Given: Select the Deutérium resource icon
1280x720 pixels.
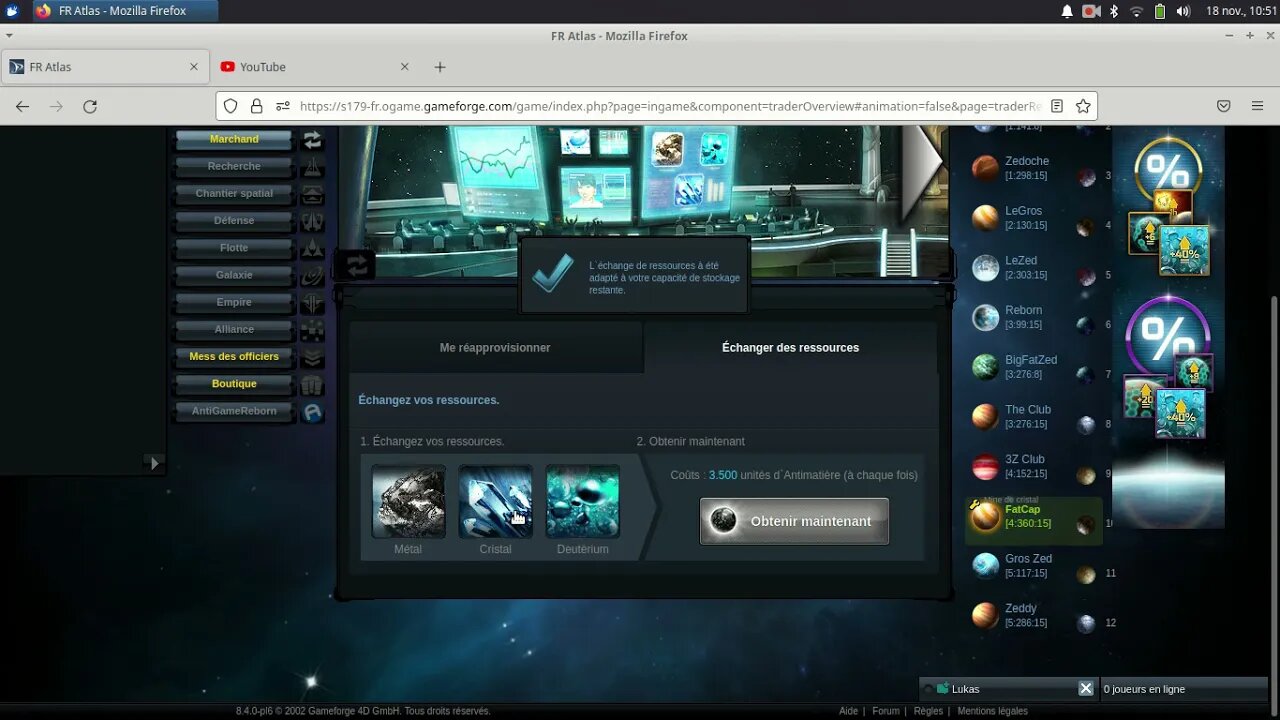Looking at the screenshot, I should (582, 501).
